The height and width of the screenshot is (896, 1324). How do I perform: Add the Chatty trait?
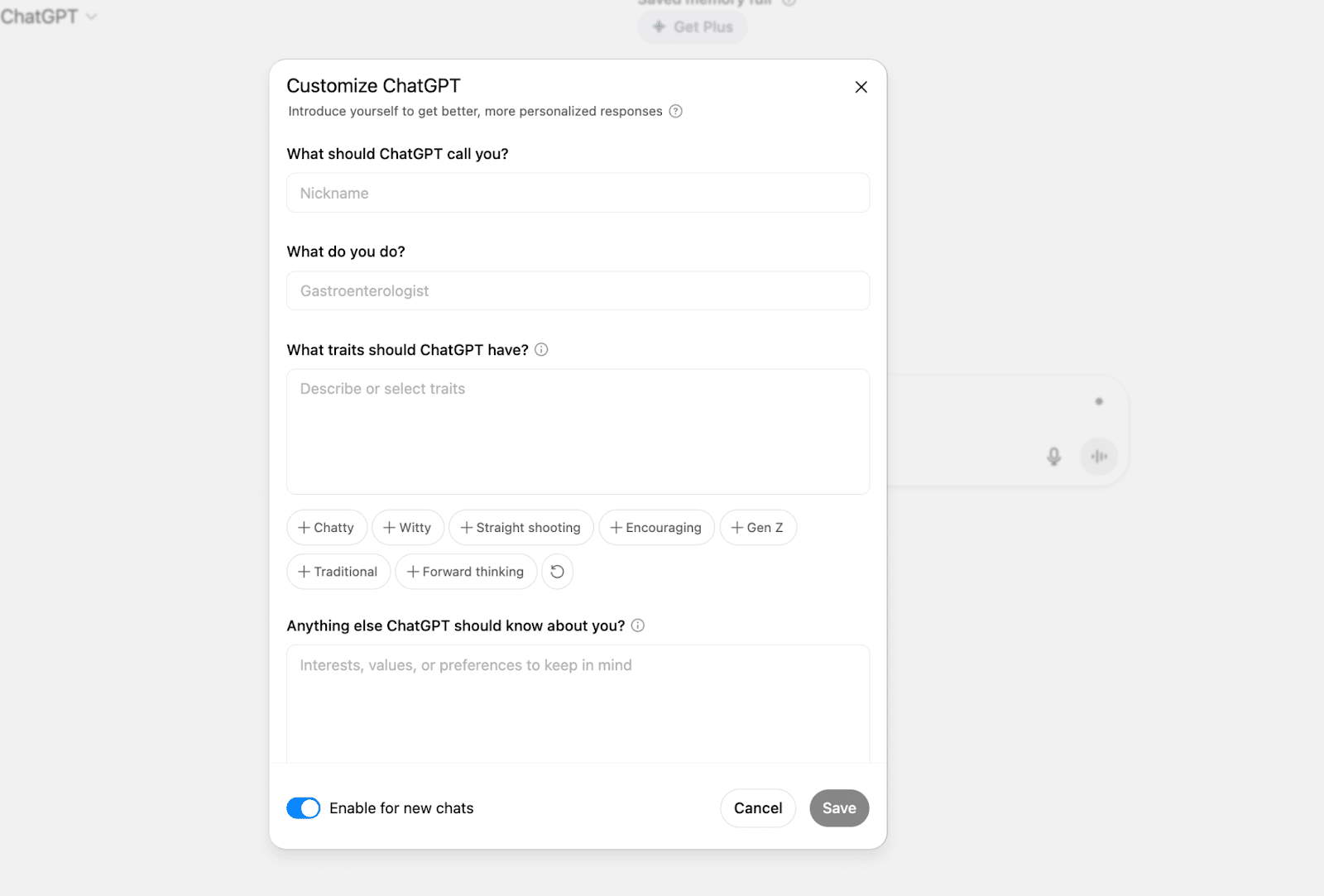click(x=327, y=528)
